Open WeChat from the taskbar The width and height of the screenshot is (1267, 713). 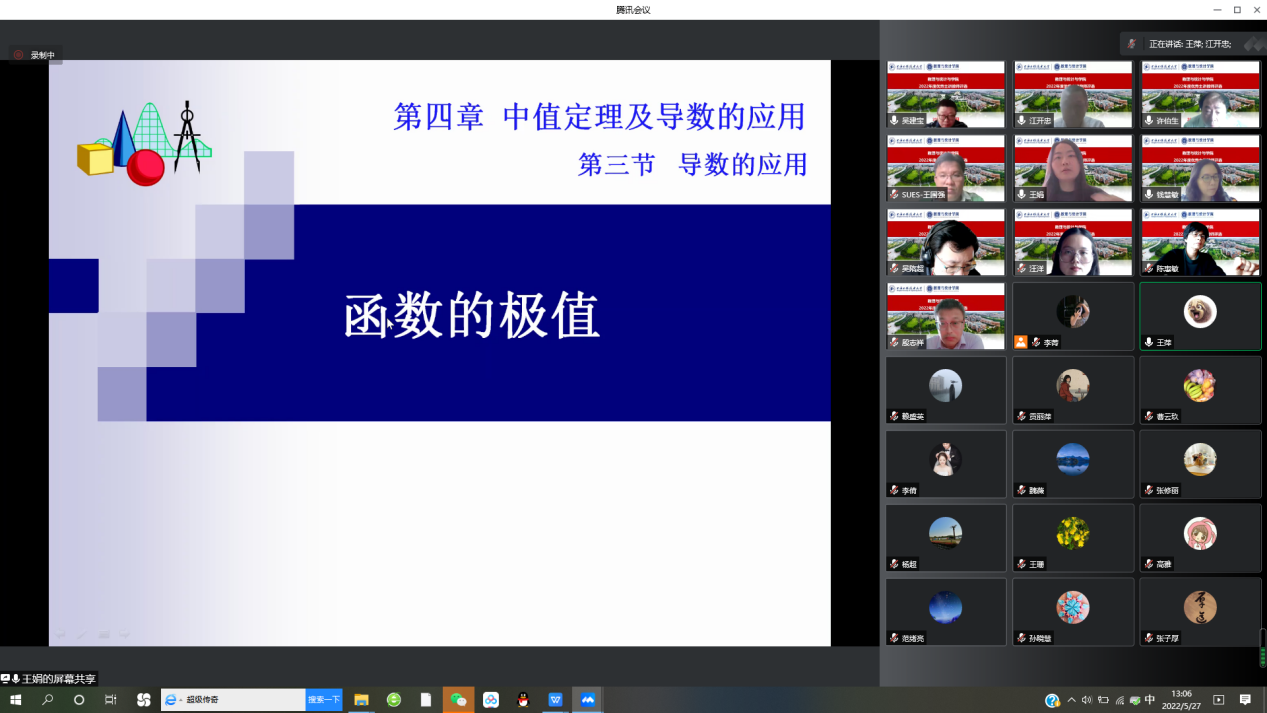458,700
